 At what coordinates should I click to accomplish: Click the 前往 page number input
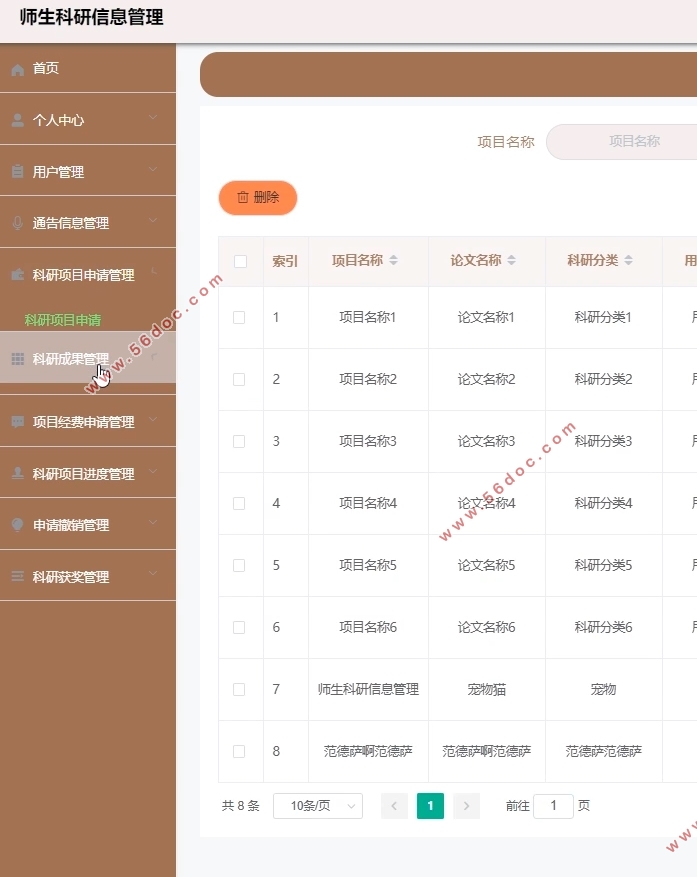[x=553, y=806]
